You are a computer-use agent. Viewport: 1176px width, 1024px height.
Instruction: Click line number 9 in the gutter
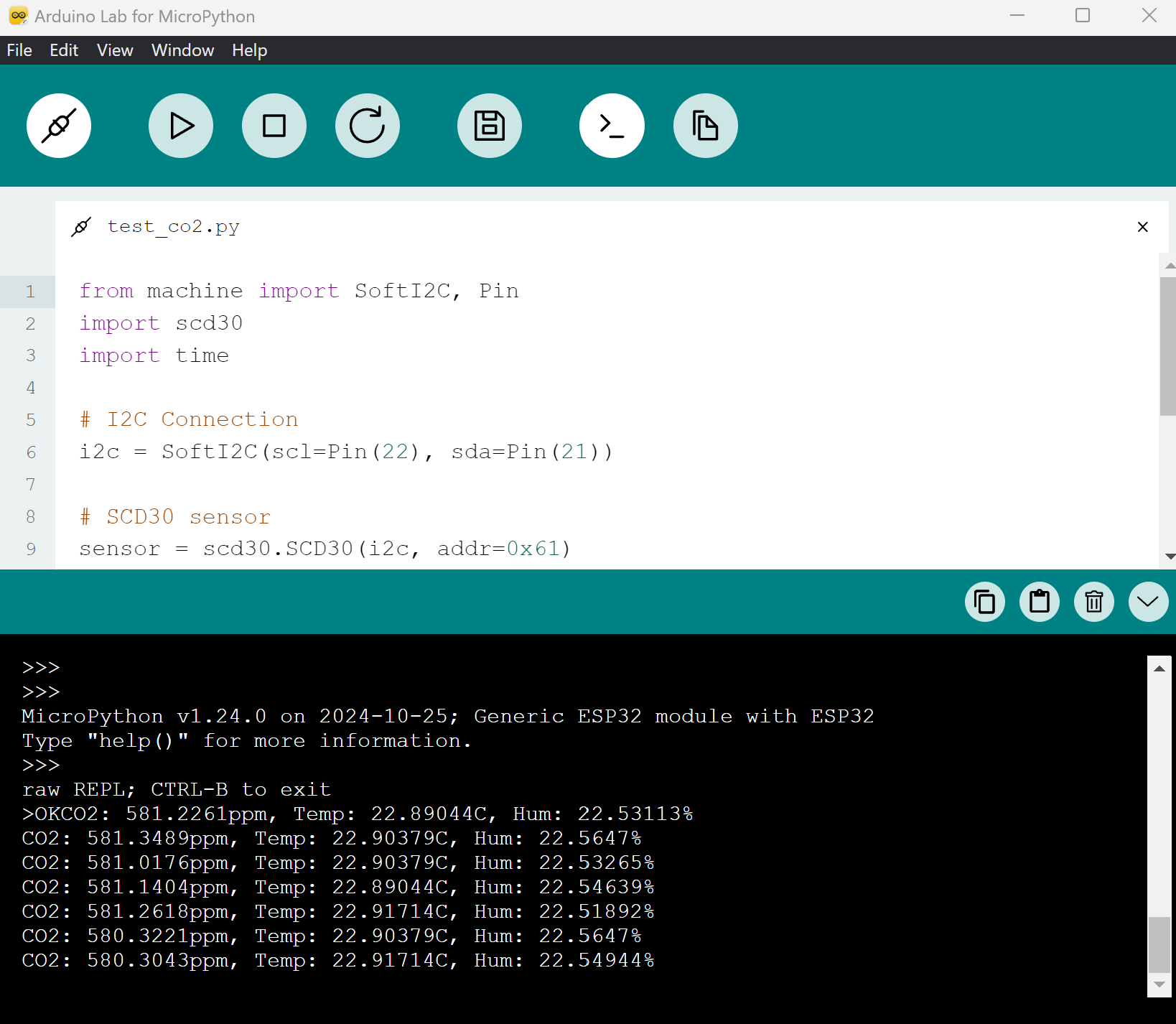(31, 549)
